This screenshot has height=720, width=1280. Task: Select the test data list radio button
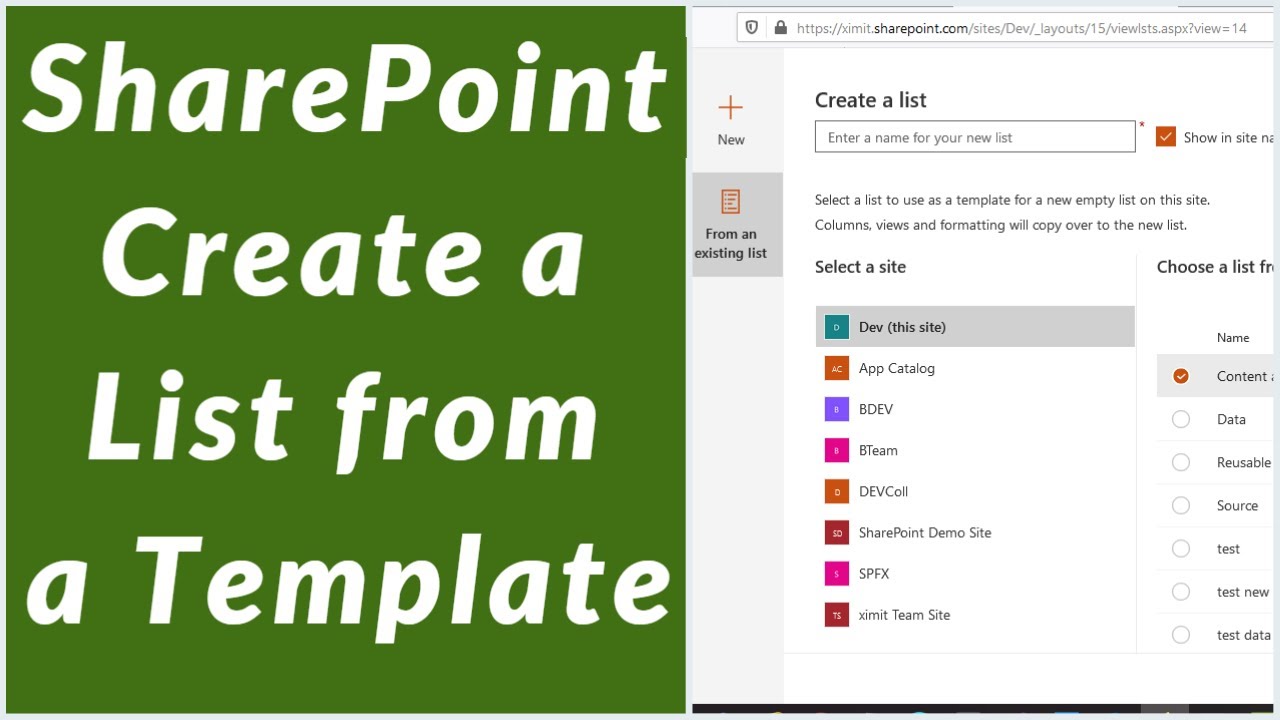(x=1181, y=634)
